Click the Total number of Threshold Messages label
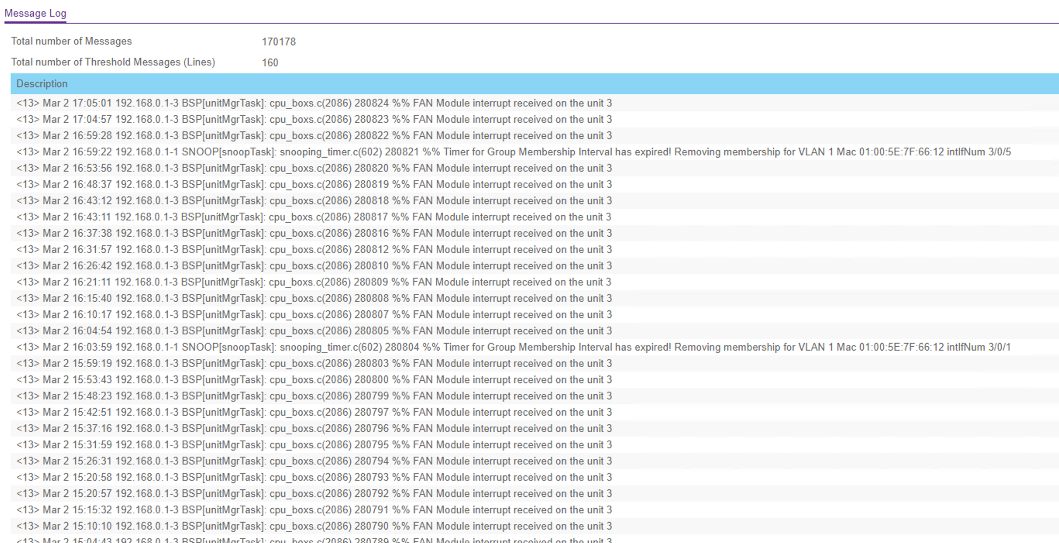1059x543 pixels. point(112,62)
